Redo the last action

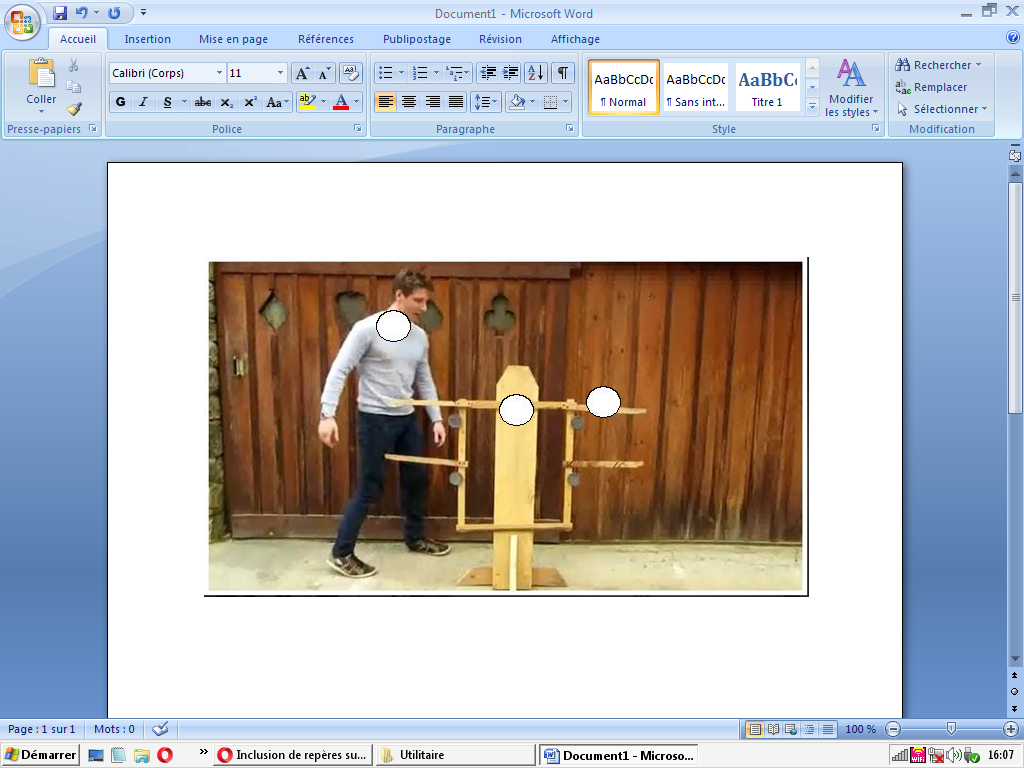pyautogui.click(x=114, y=13)
